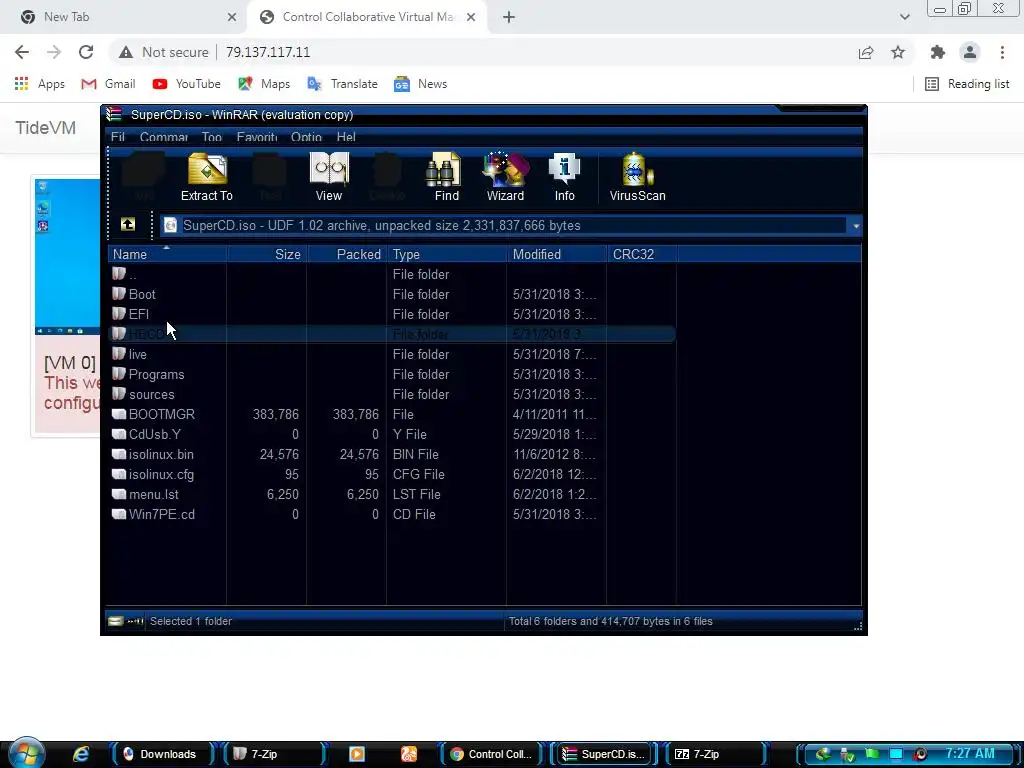The image size is (1024, 768).
Task: Open the Maps bookmark
Action: (264, 84)
